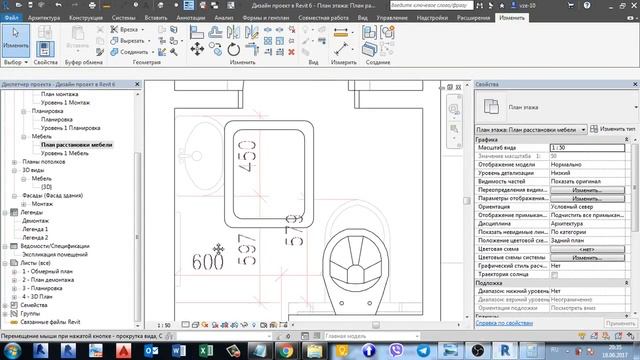Switch to the Совместная работа ribbon tab
Viewport: 640px width, 360px height.
click(323, 18)
